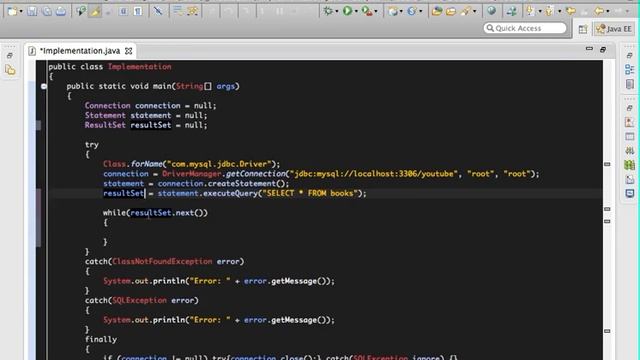
Task: Minimize the editor area
Action: tap(589, 49)
